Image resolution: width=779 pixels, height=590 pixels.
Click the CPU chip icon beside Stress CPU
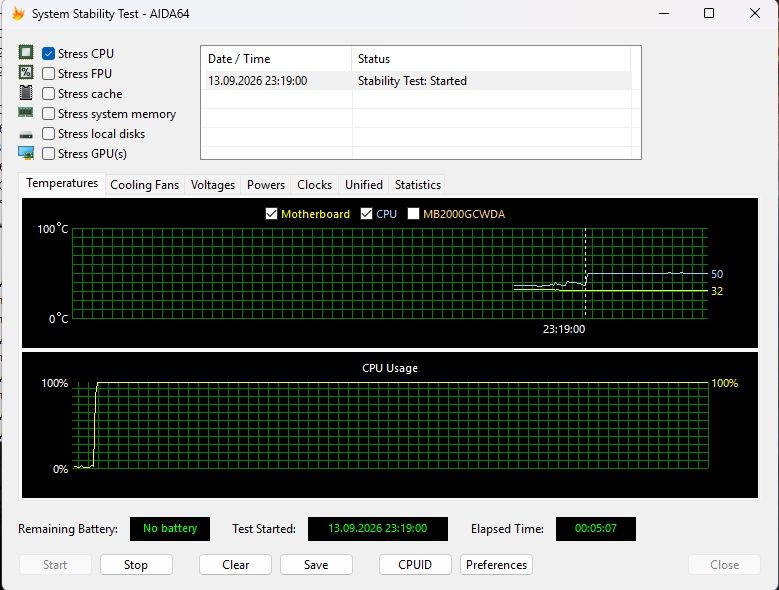(x=26, y=52)
